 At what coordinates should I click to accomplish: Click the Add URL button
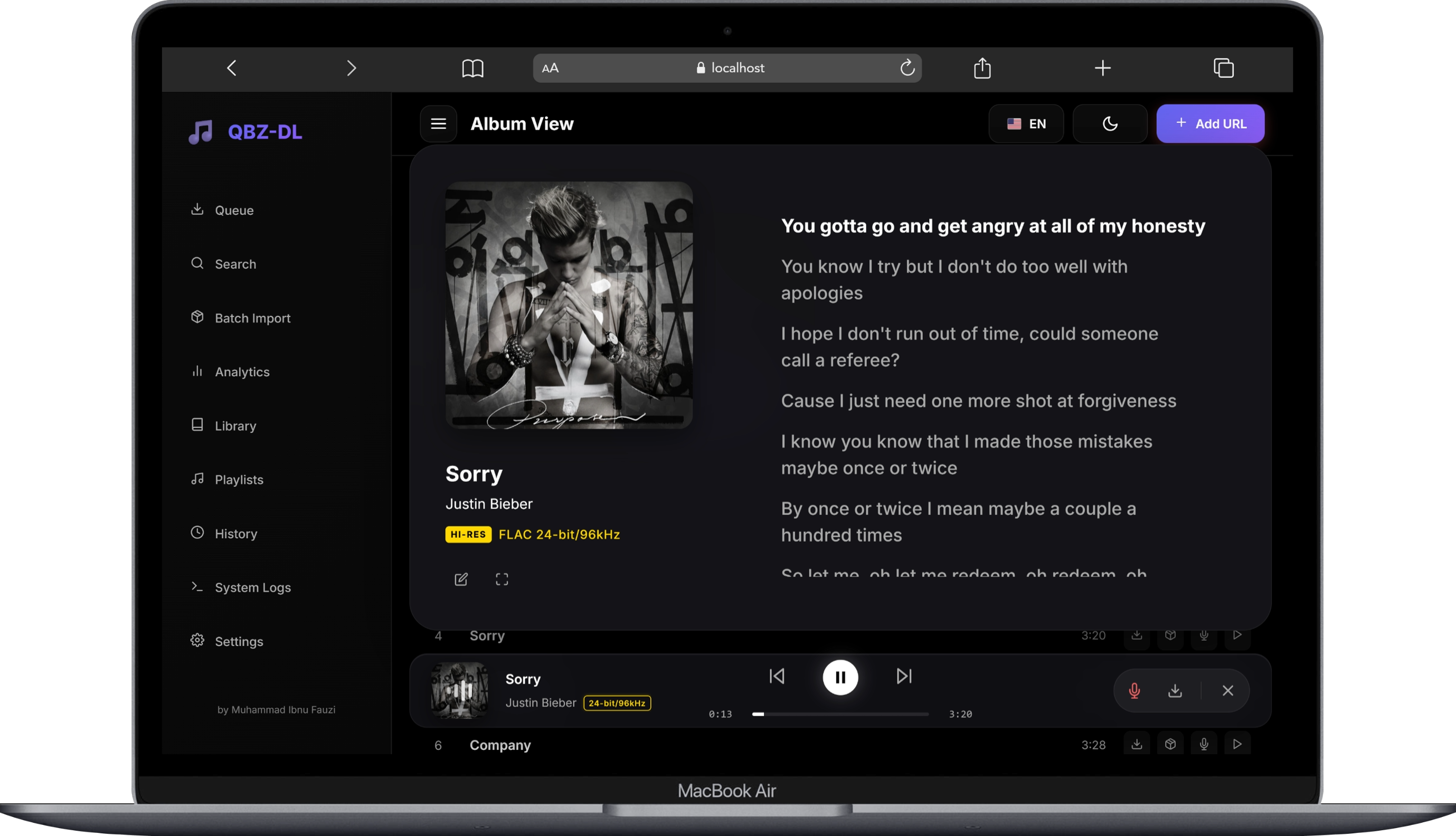pos(1211,123)
